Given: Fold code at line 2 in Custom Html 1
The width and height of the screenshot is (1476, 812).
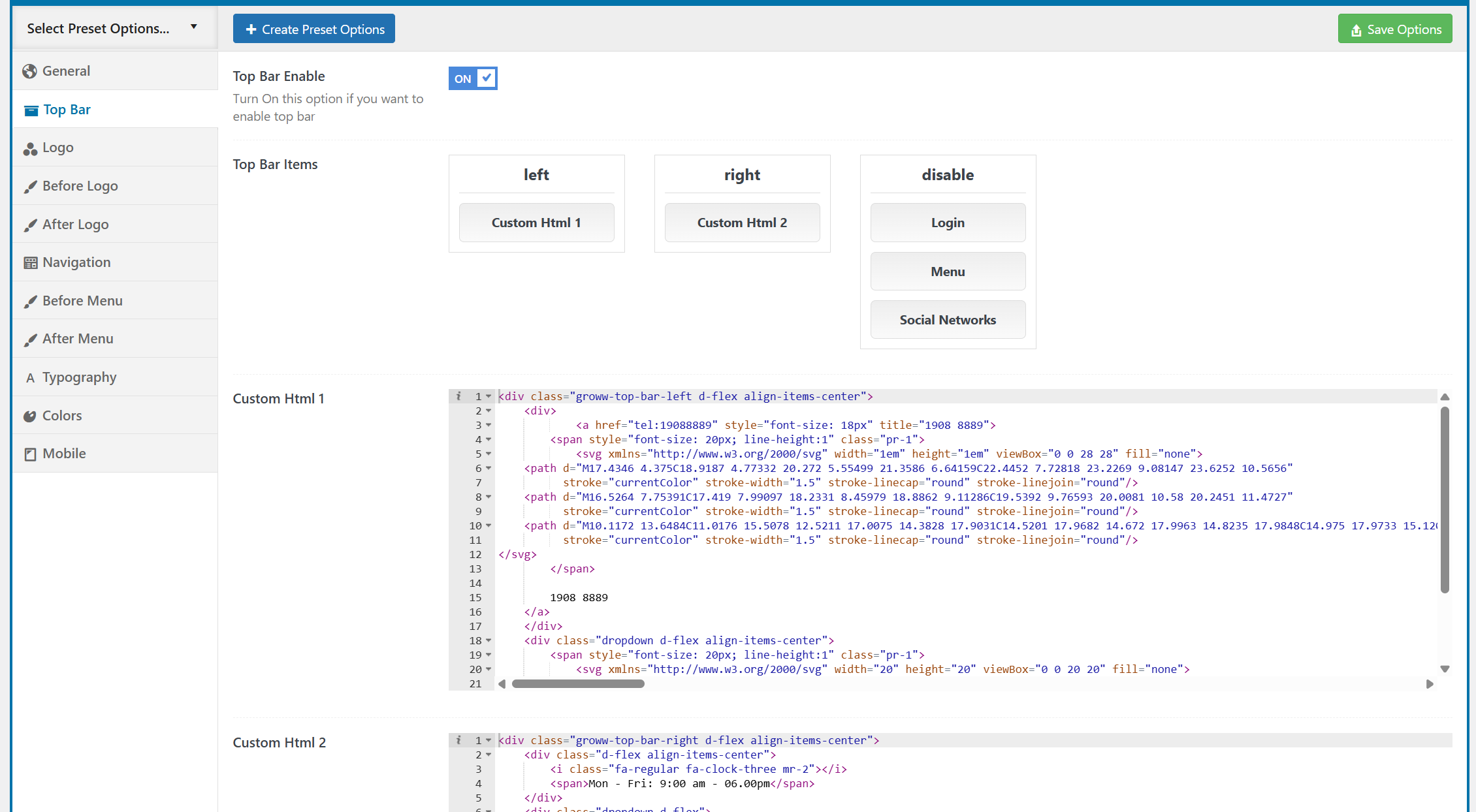Looking at the screenshot, I should click(489, 411).
